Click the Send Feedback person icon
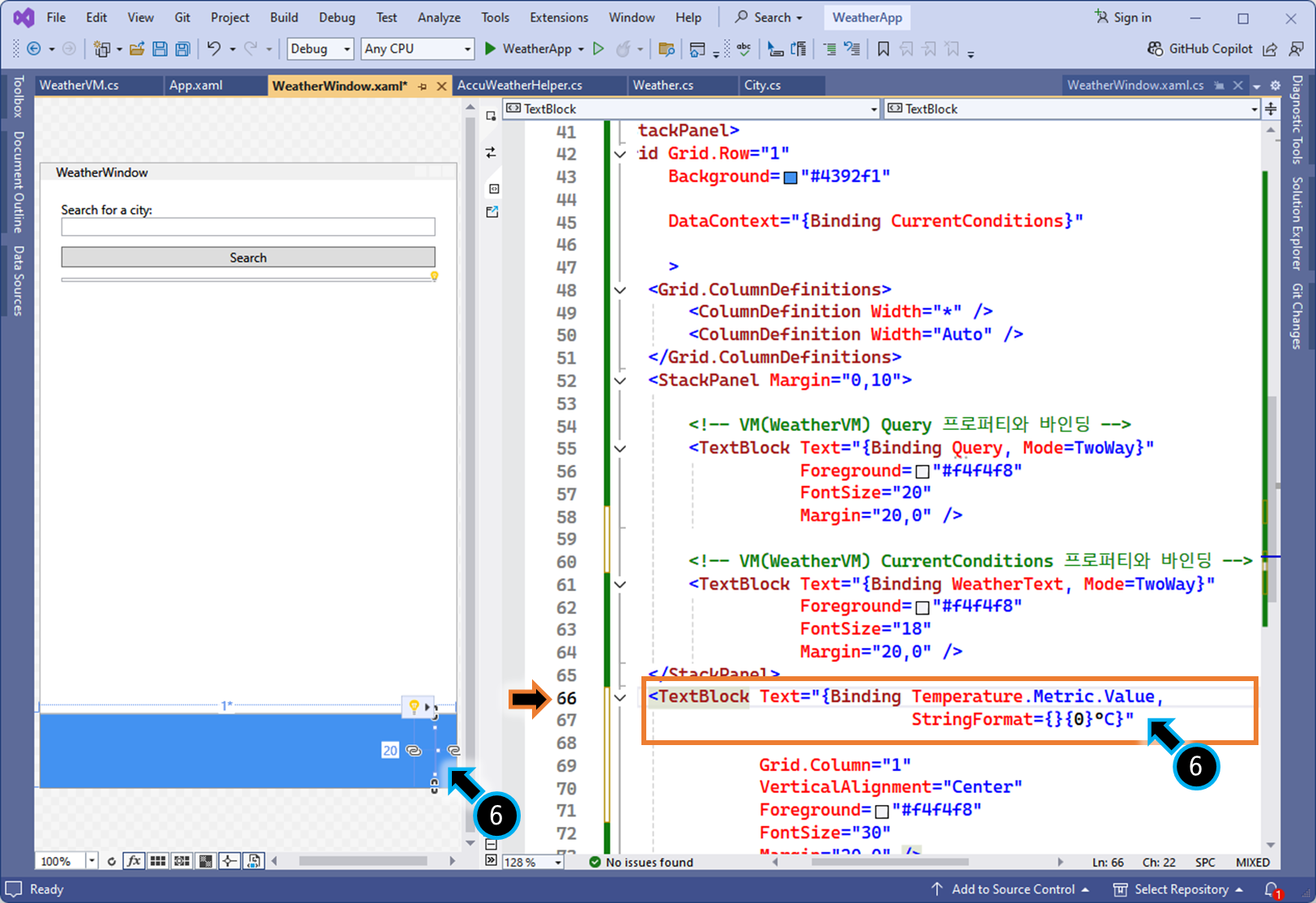This screenshot has height=903, width=1316. [1297, 49]
